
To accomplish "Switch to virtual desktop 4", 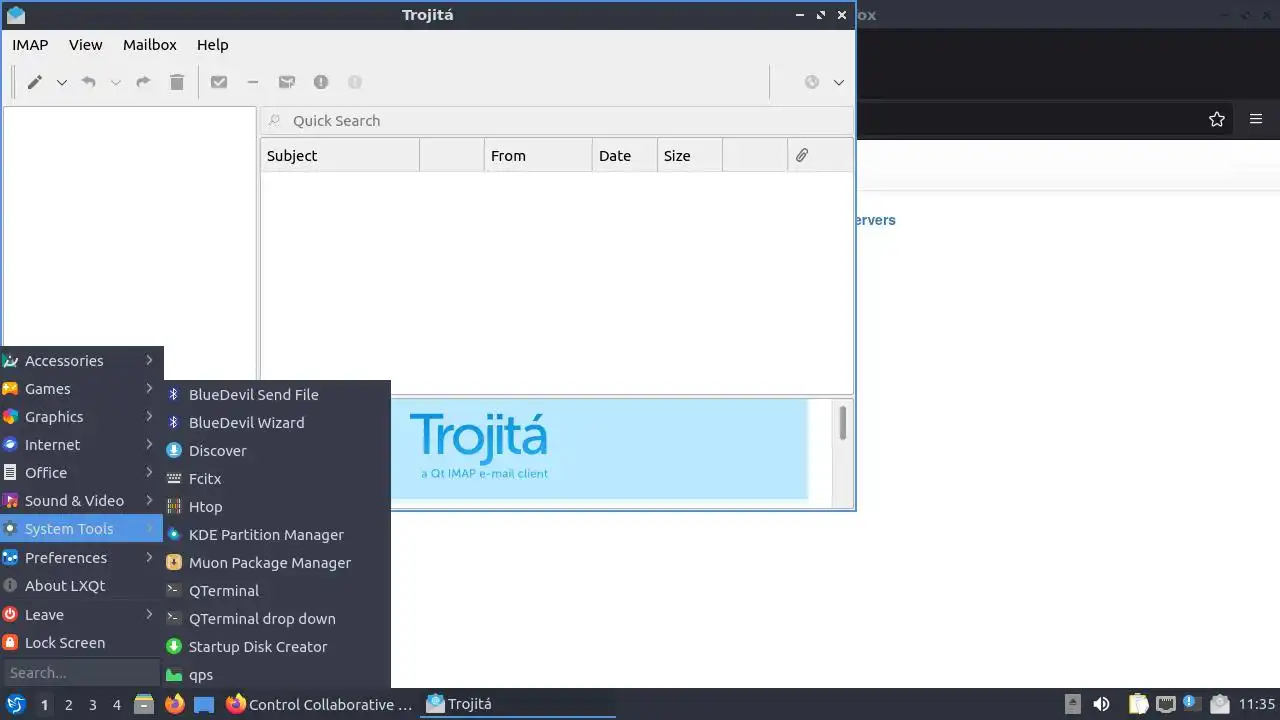I will [x=117, y=704].
